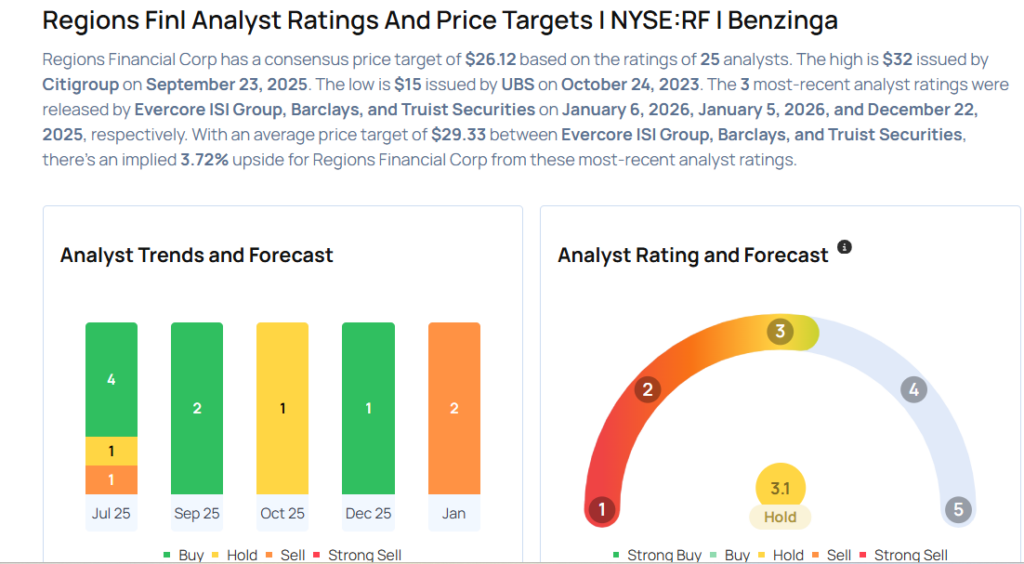This screenshot has height=564, width=1024.
Task: Toggle the Hold legend in the Analyst Trends chart
Action: click(234, 555)
